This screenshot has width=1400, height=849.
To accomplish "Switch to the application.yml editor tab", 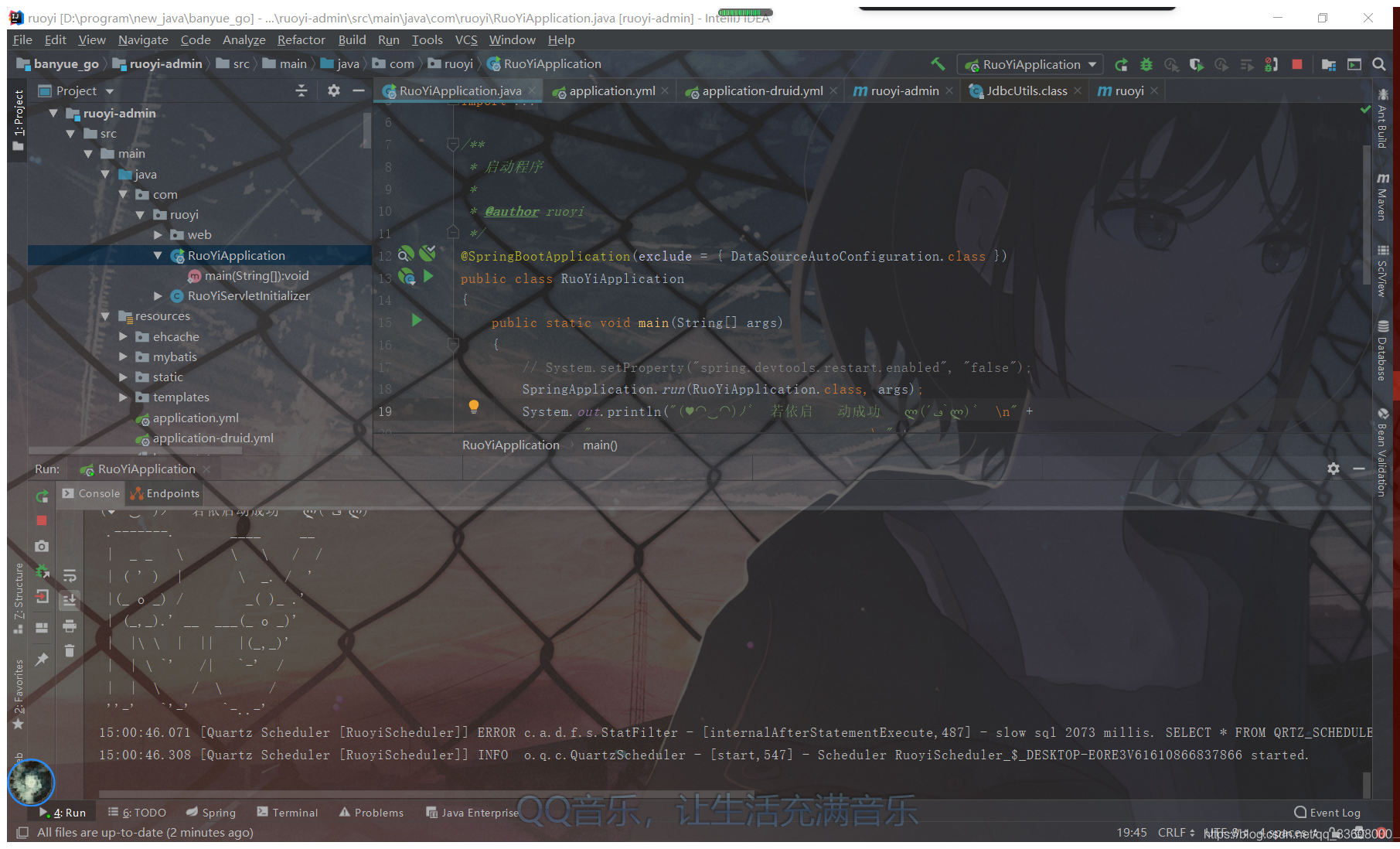I will pos(611,90).
